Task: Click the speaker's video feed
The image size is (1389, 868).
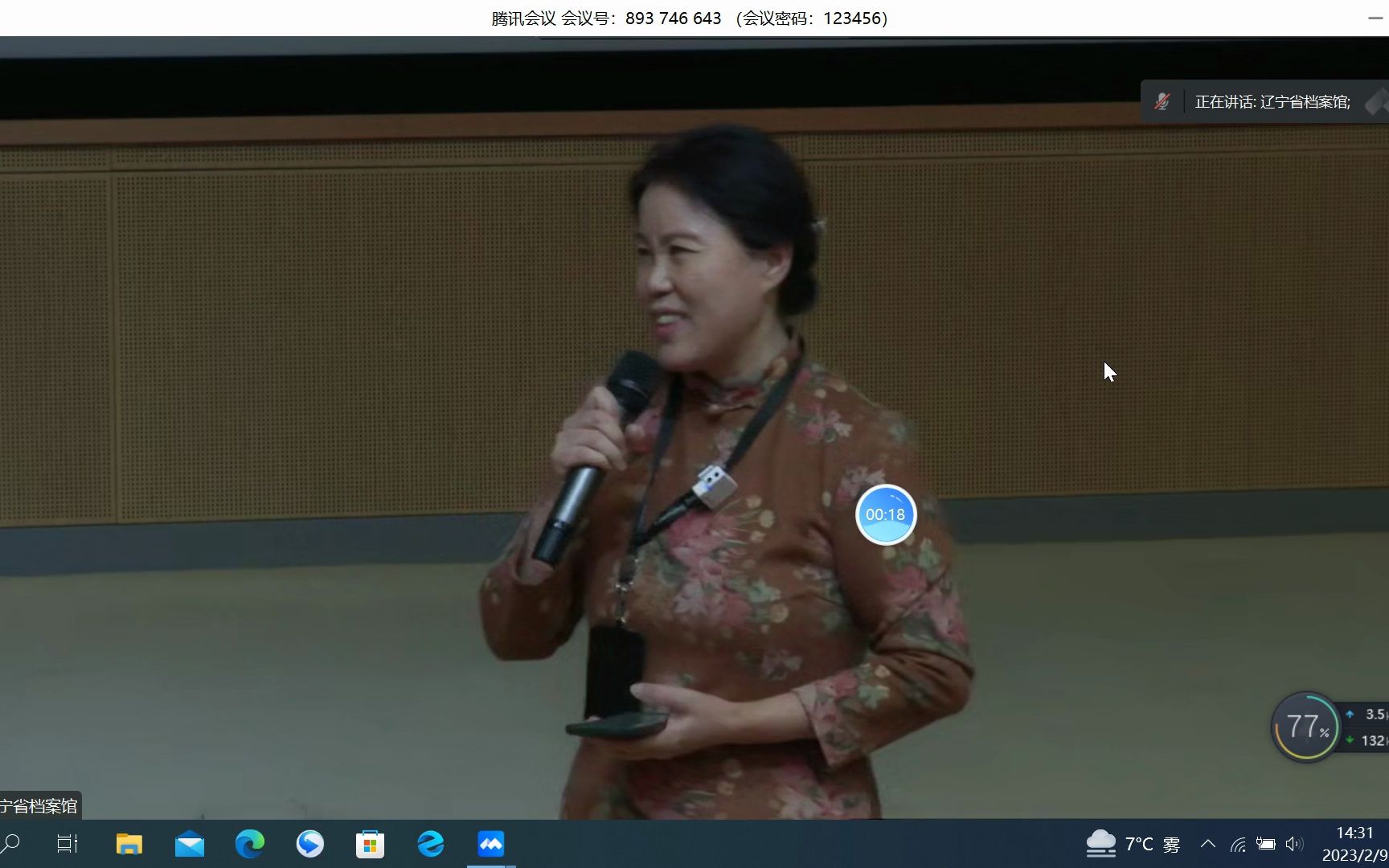Action: [694, 428]
